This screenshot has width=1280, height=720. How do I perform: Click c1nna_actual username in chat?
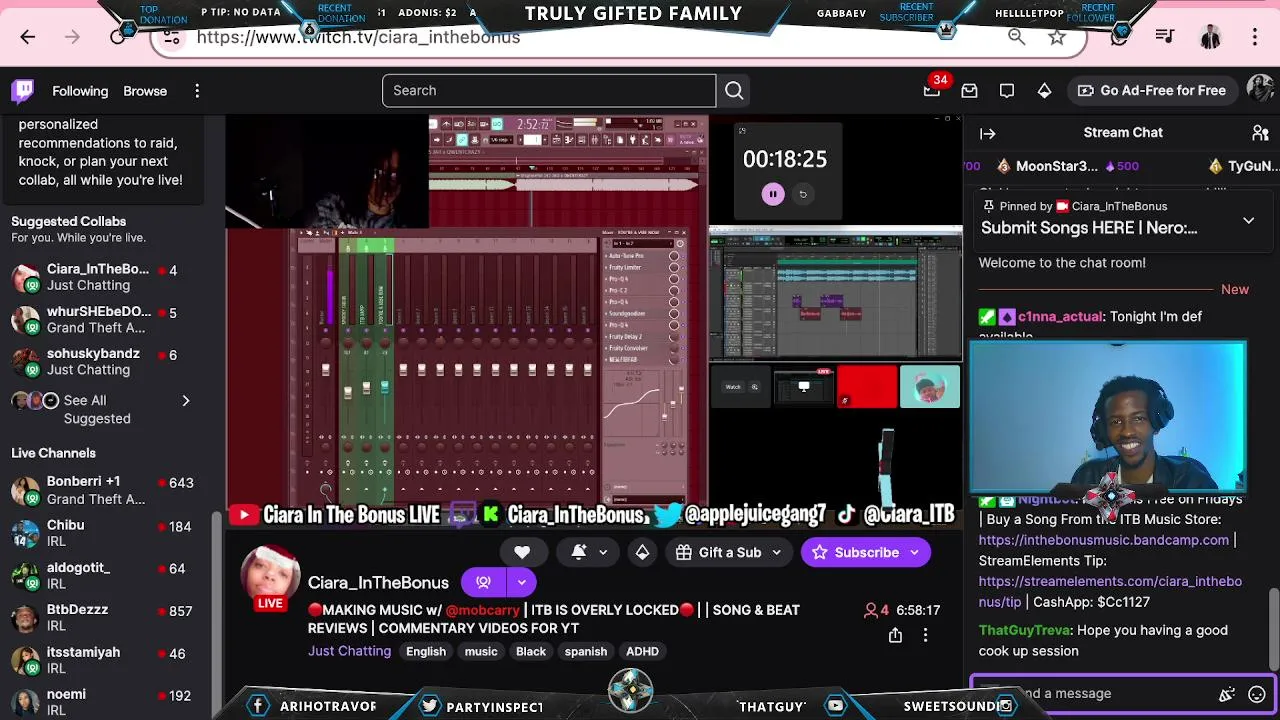pos(1060,317)
